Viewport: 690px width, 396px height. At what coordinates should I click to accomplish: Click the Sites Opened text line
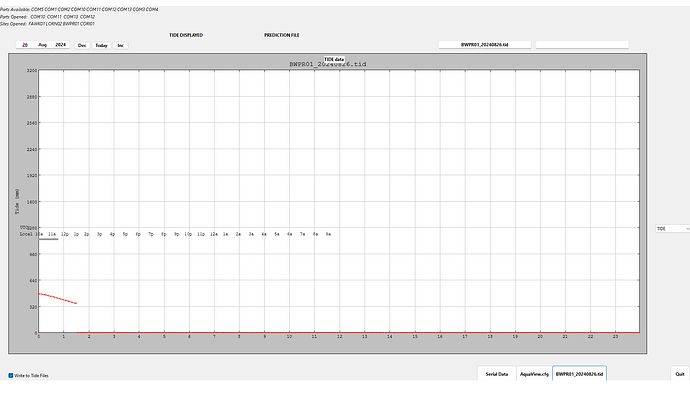coord(47,24)
